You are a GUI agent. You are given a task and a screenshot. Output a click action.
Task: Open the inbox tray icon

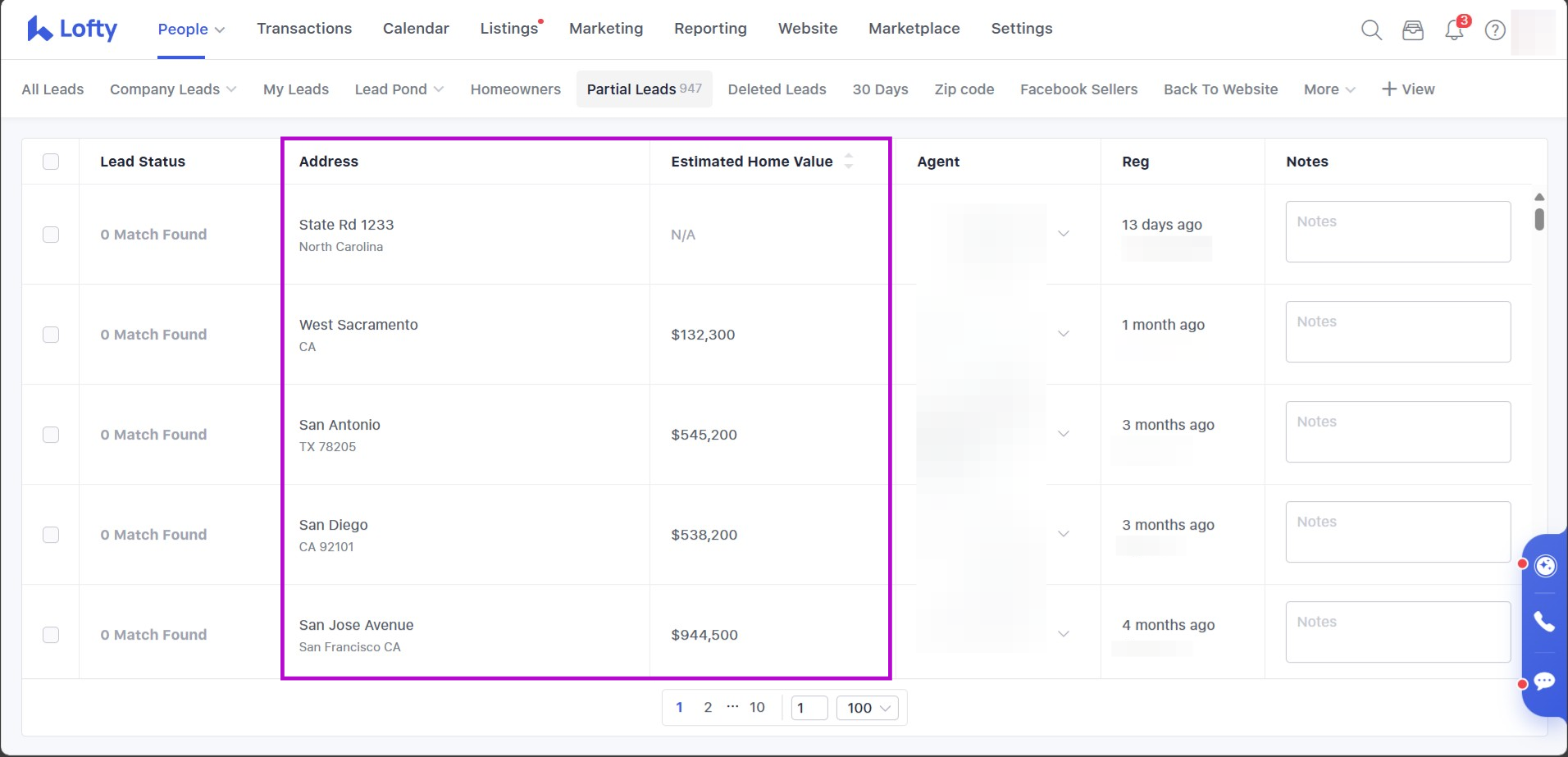[1412, 30]
